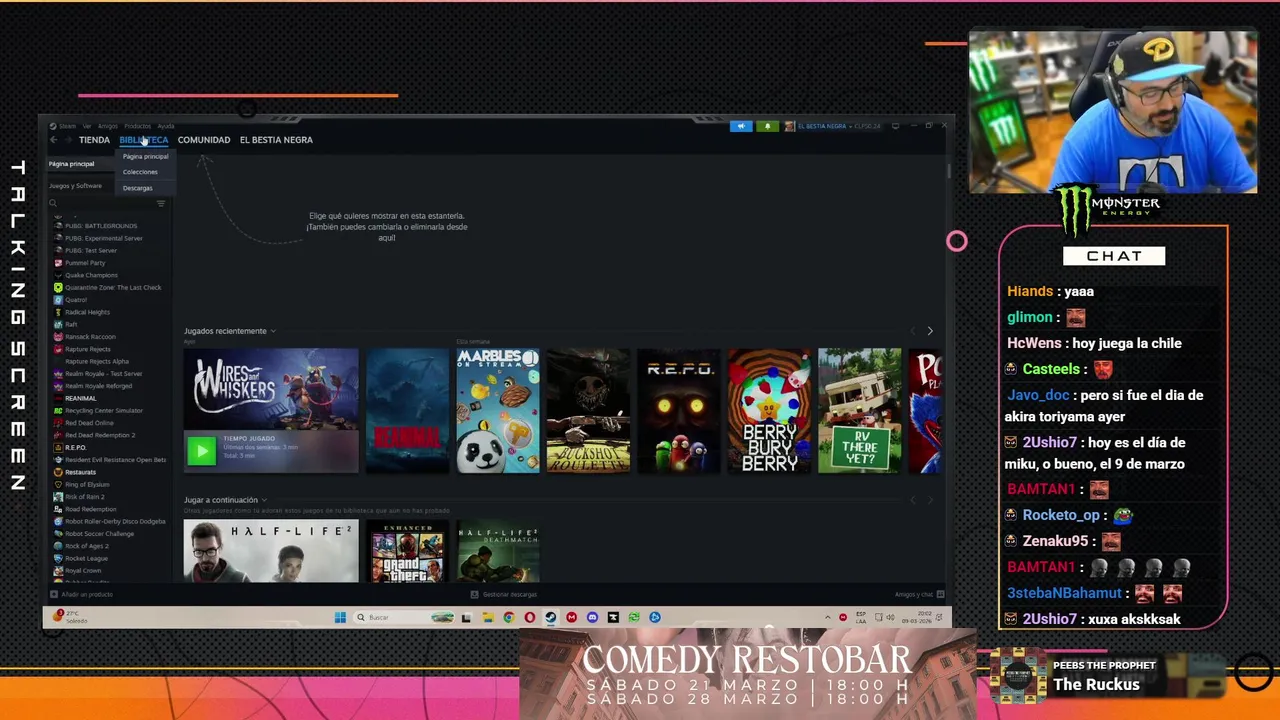The image size is (1280, 720).
Task: Switch to the COMUNIDAD tab
Action: (204, 140)
